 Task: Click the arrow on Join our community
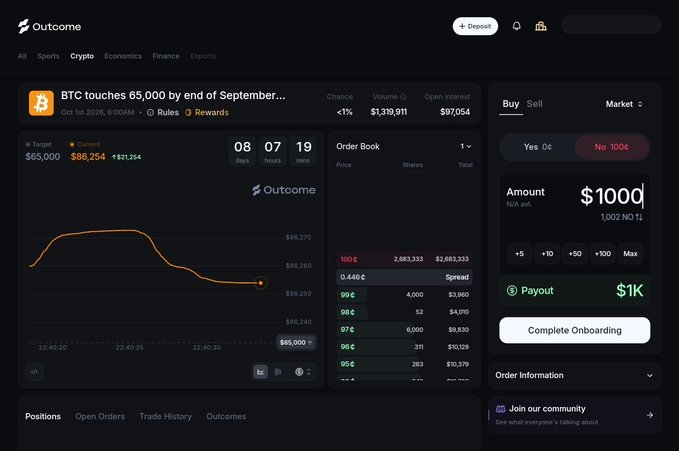click(650, 415)
